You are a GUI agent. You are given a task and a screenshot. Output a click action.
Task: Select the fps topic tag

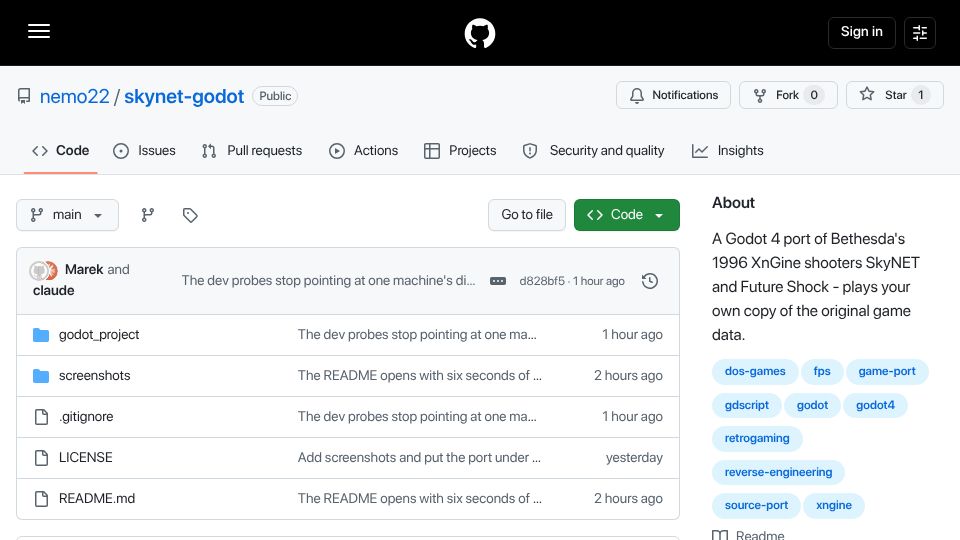click(822, 372)
